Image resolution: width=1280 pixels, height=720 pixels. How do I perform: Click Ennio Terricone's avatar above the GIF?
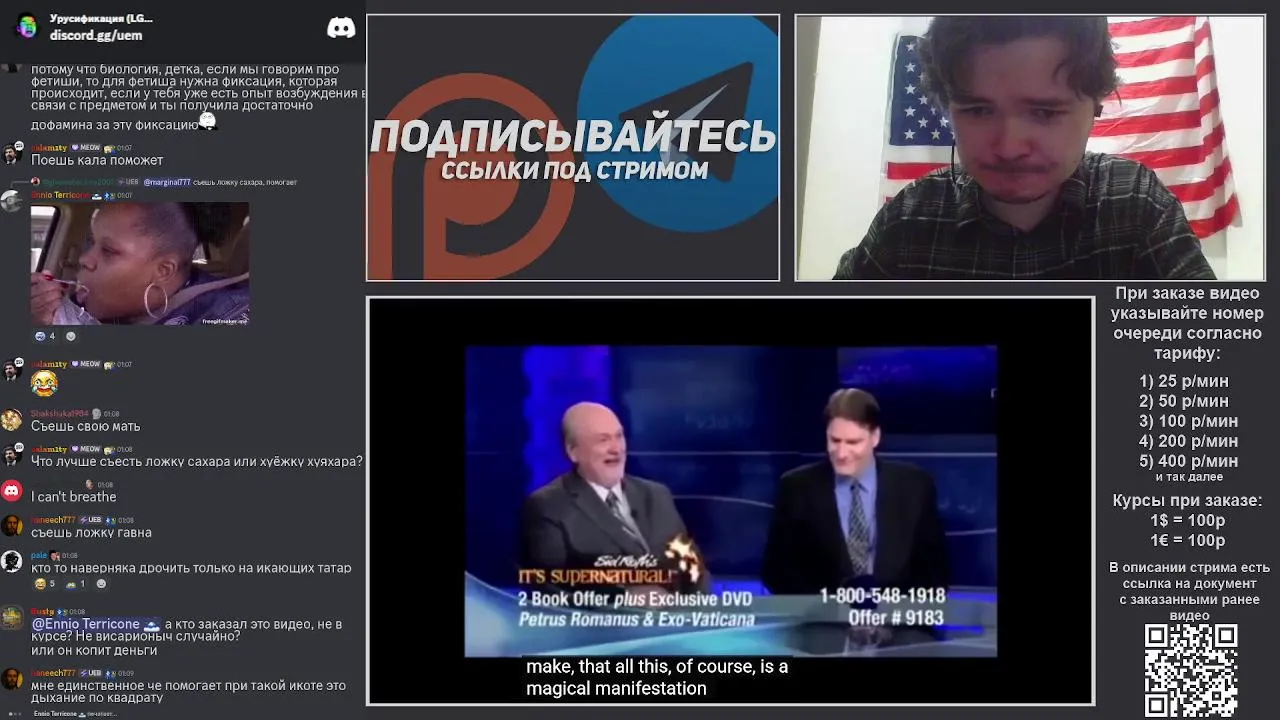tap(11, 200)
